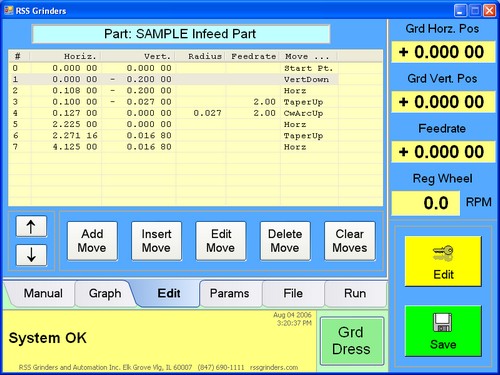Click the Grd Vert. Pos value field
This screenshot has height=375, width=500.
[x=443, y=102]
